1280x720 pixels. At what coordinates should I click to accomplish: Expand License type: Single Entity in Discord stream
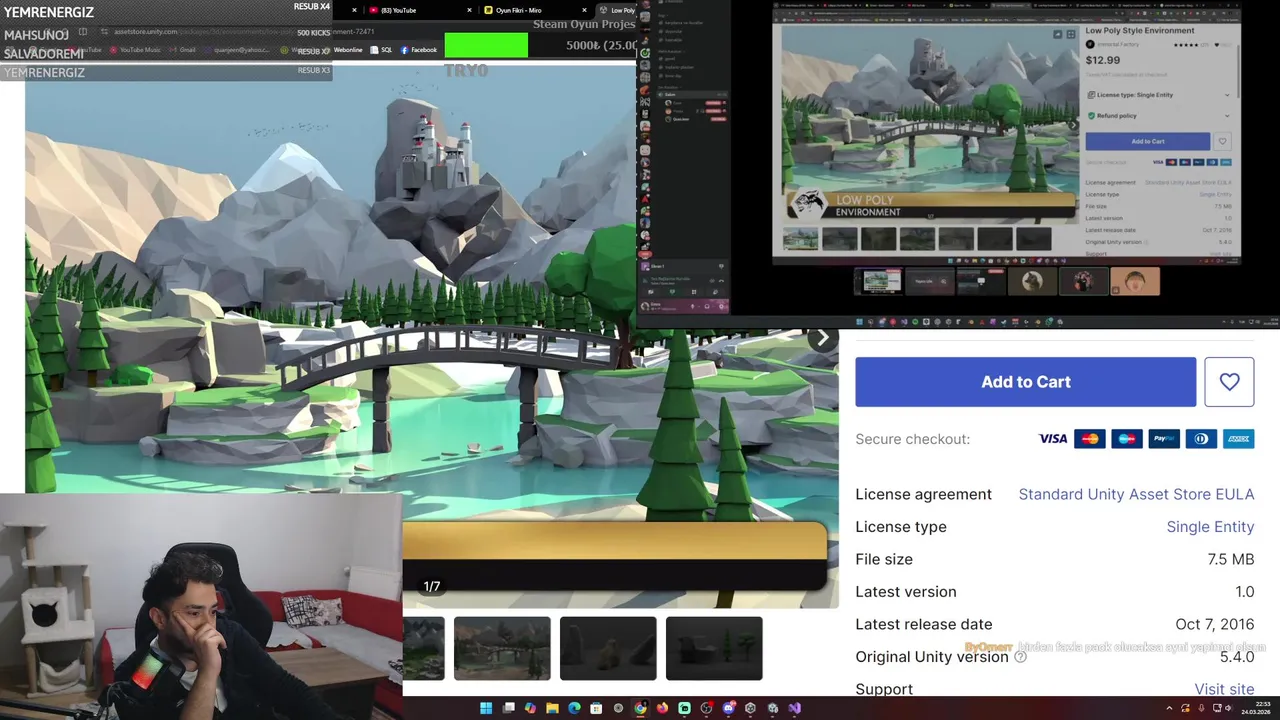tap(1157, 95)
